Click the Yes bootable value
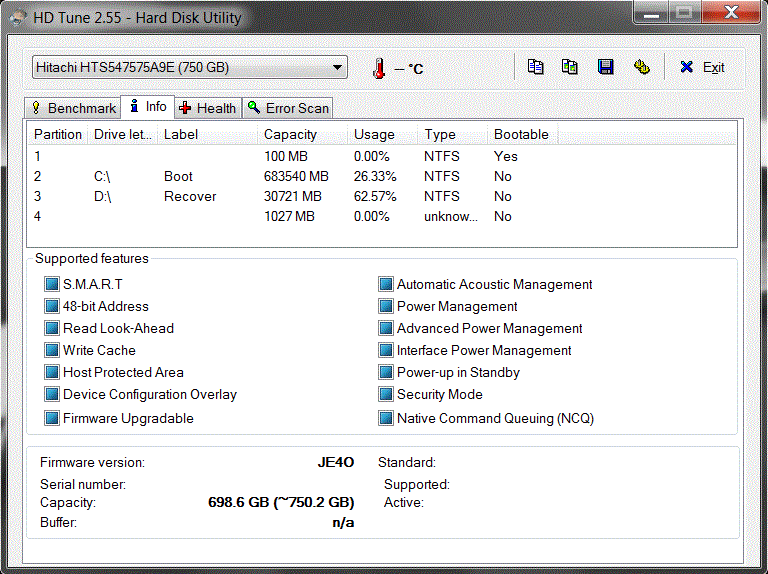The width and height of the screenshot is (768, 574). (x=505, y=156)
